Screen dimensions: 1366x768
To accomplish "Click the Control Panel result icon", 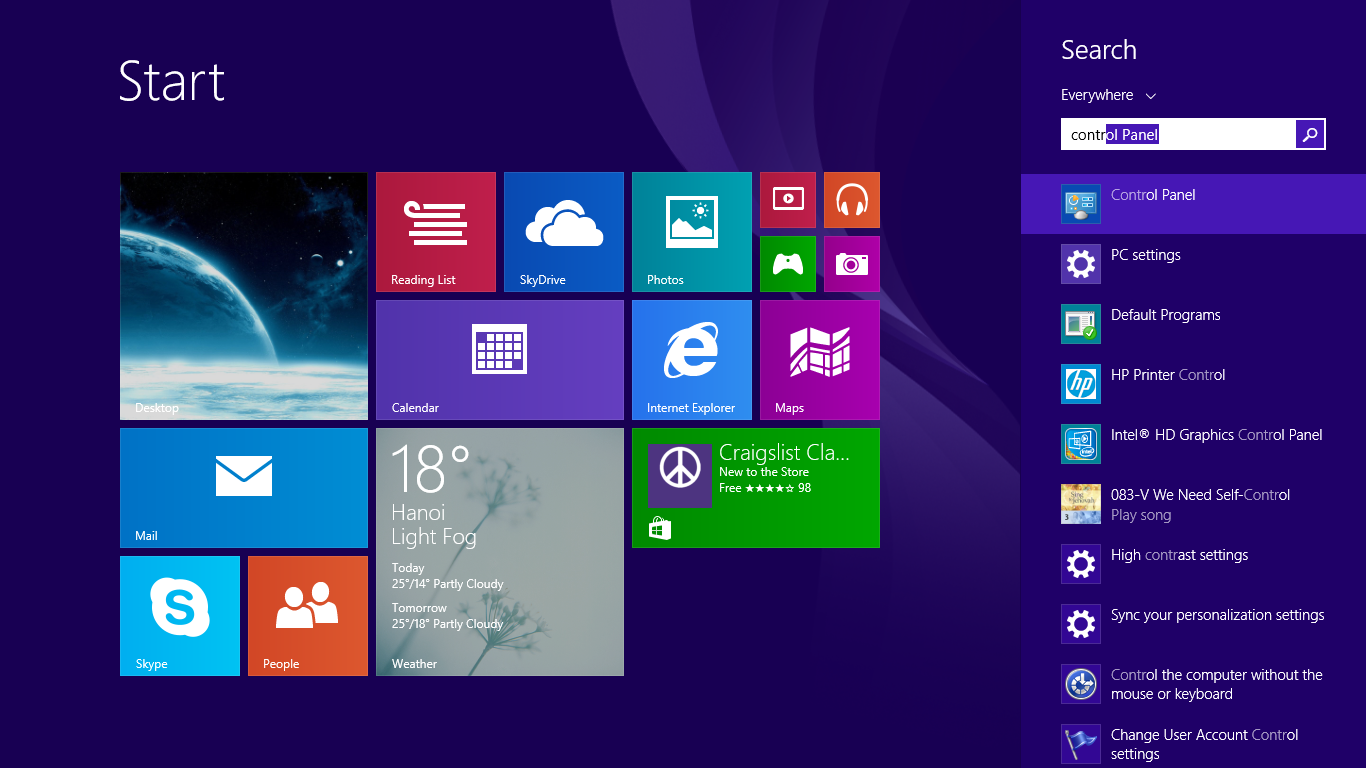I will pos(1081,204).
